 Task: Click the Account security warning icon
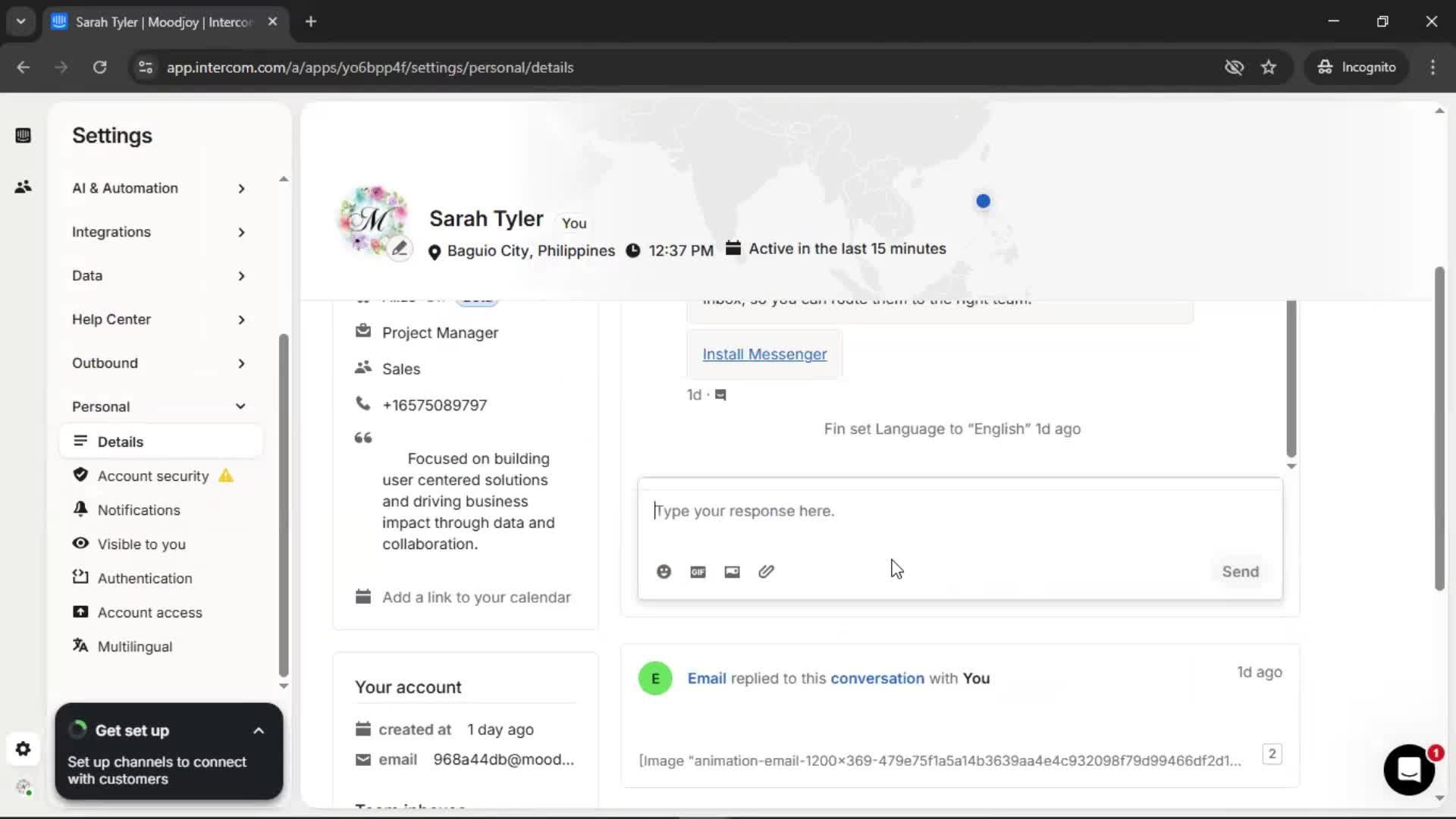click(225, 475)
